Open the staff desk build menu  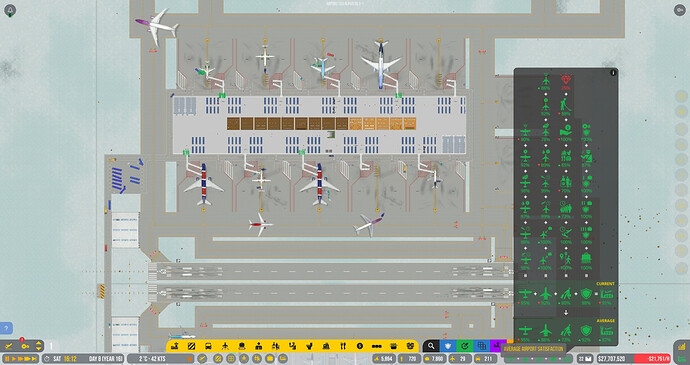[x=258, y=346]
